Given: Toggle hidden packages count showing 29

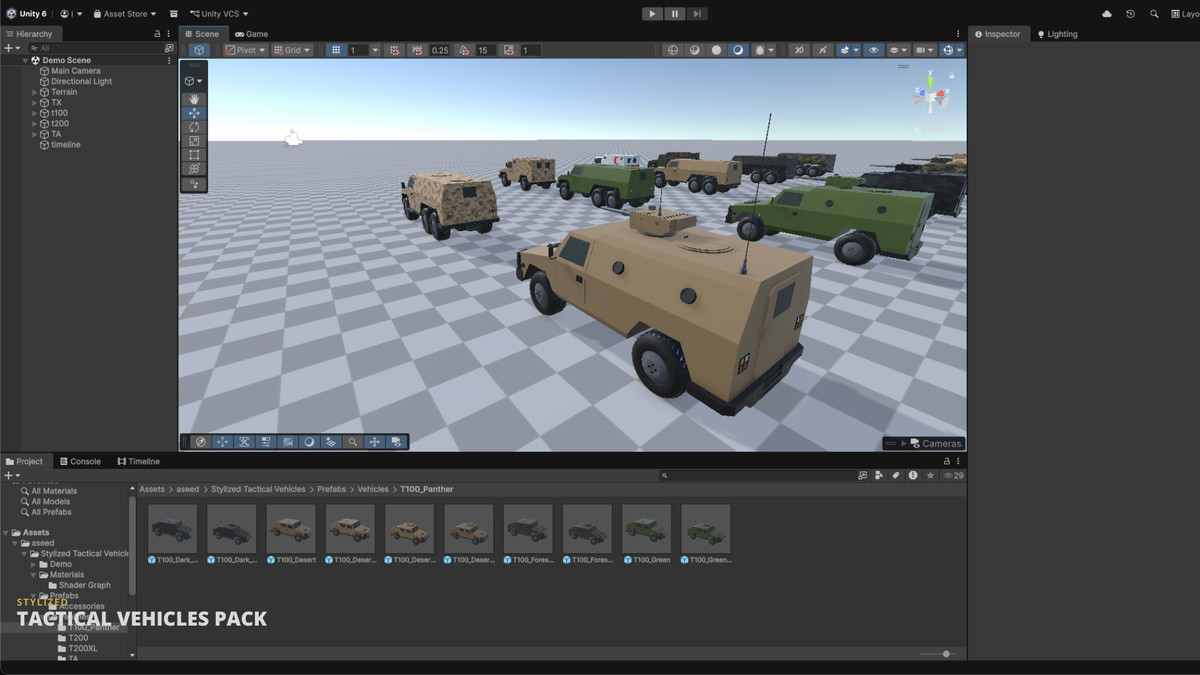Looking at the screenshot, I should click(x=954, y=476).
